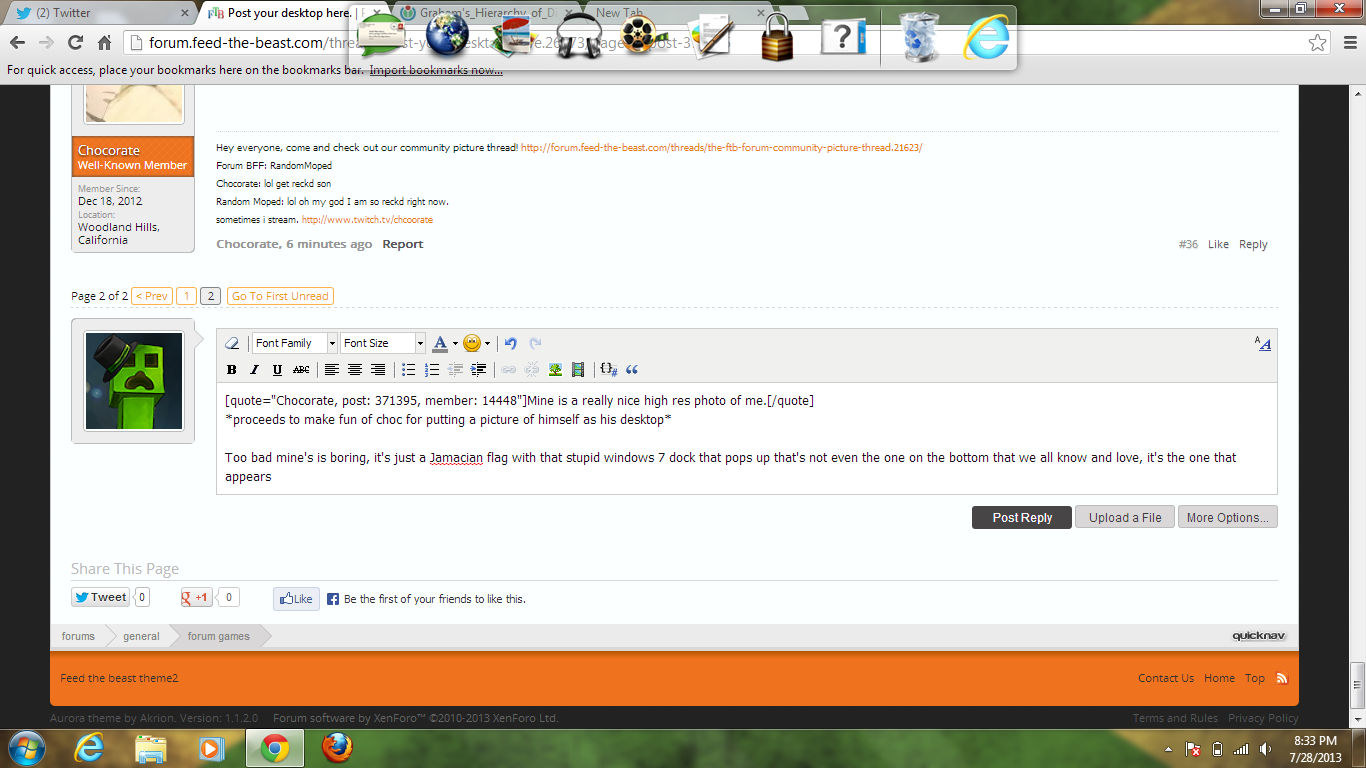Toggle italic formatting in the editor
The width and height of the screenshot is (1366, 768).
(x=255, y=370)
